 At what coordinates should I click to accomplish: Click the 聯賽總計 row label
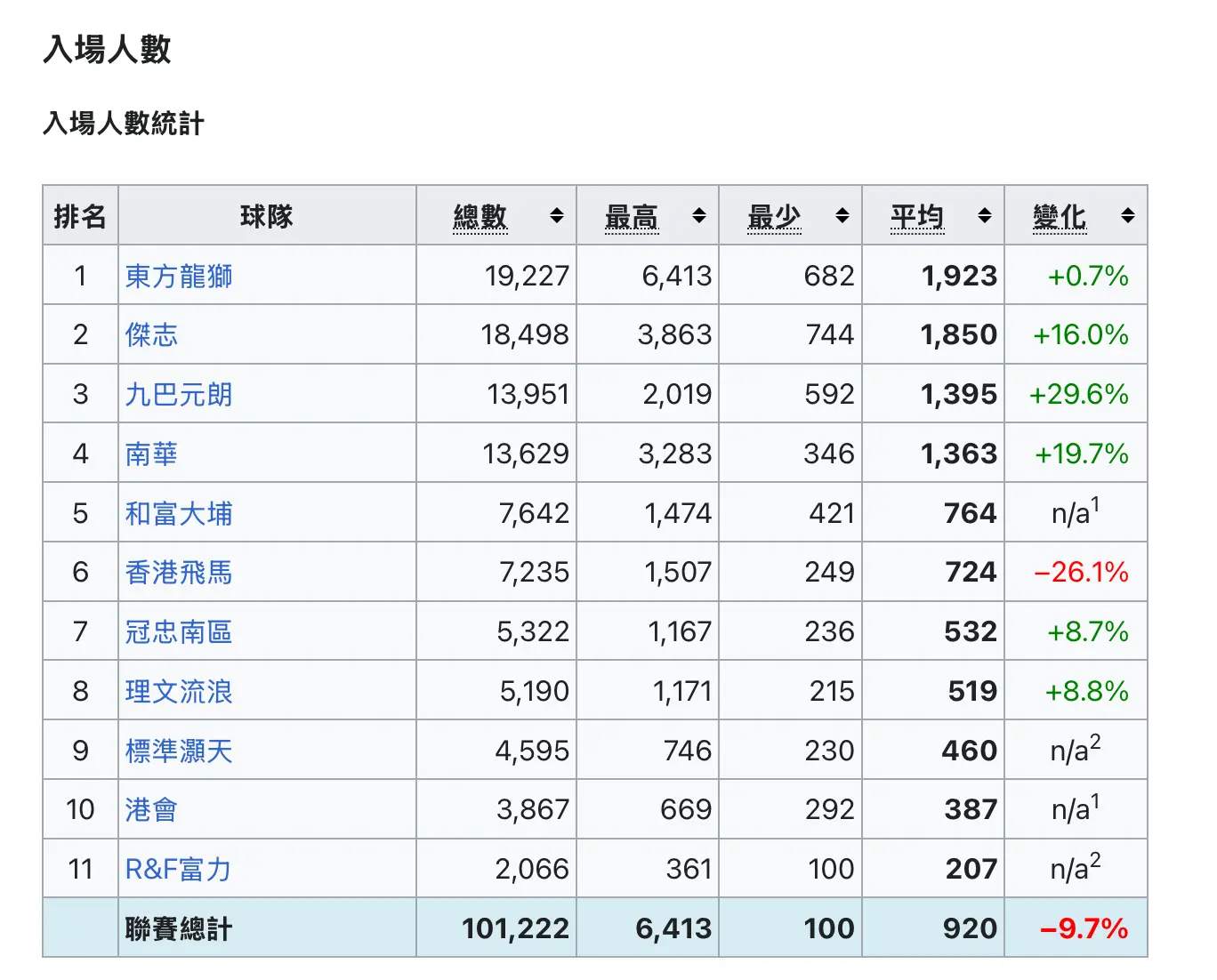coord(179,928)
